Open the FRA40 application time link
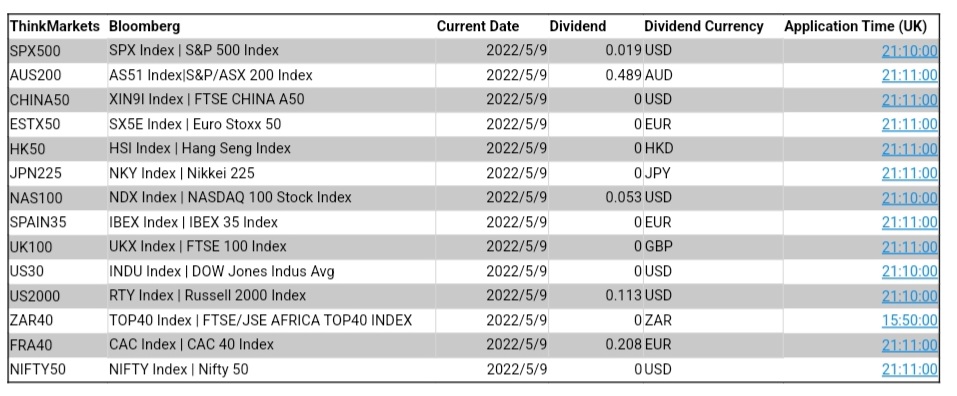 (x=909, y=345)
